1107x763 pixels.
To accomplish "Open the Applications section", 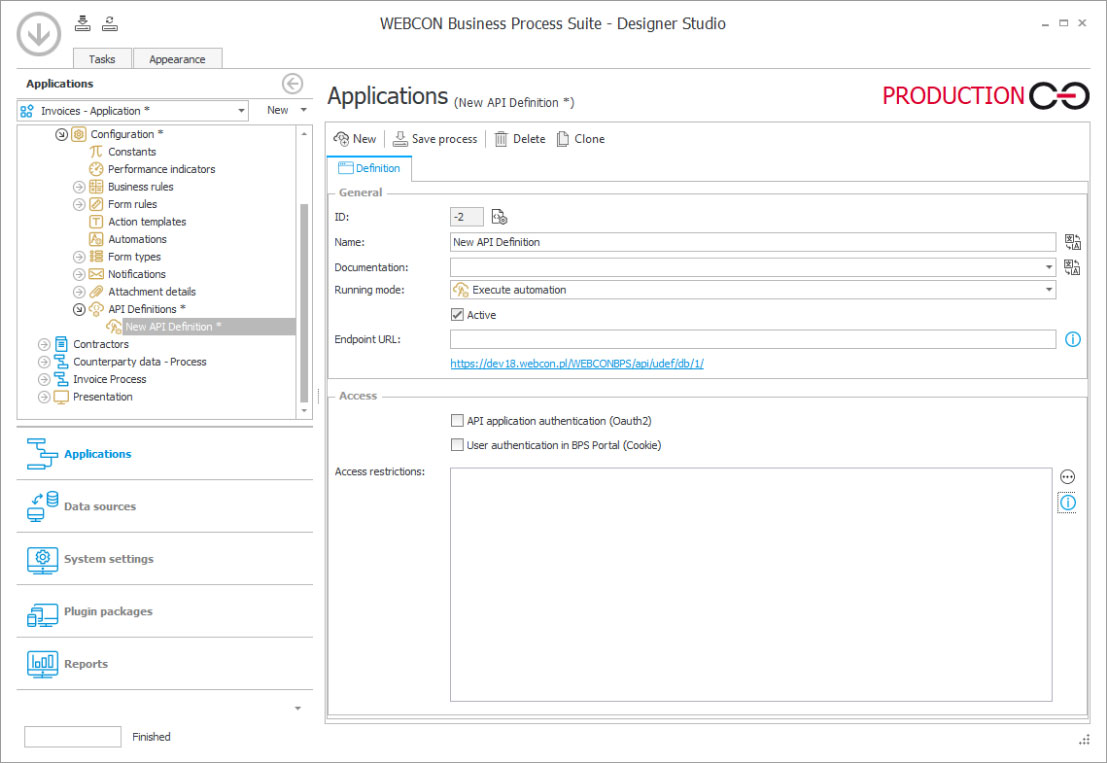I will [164, 454].
